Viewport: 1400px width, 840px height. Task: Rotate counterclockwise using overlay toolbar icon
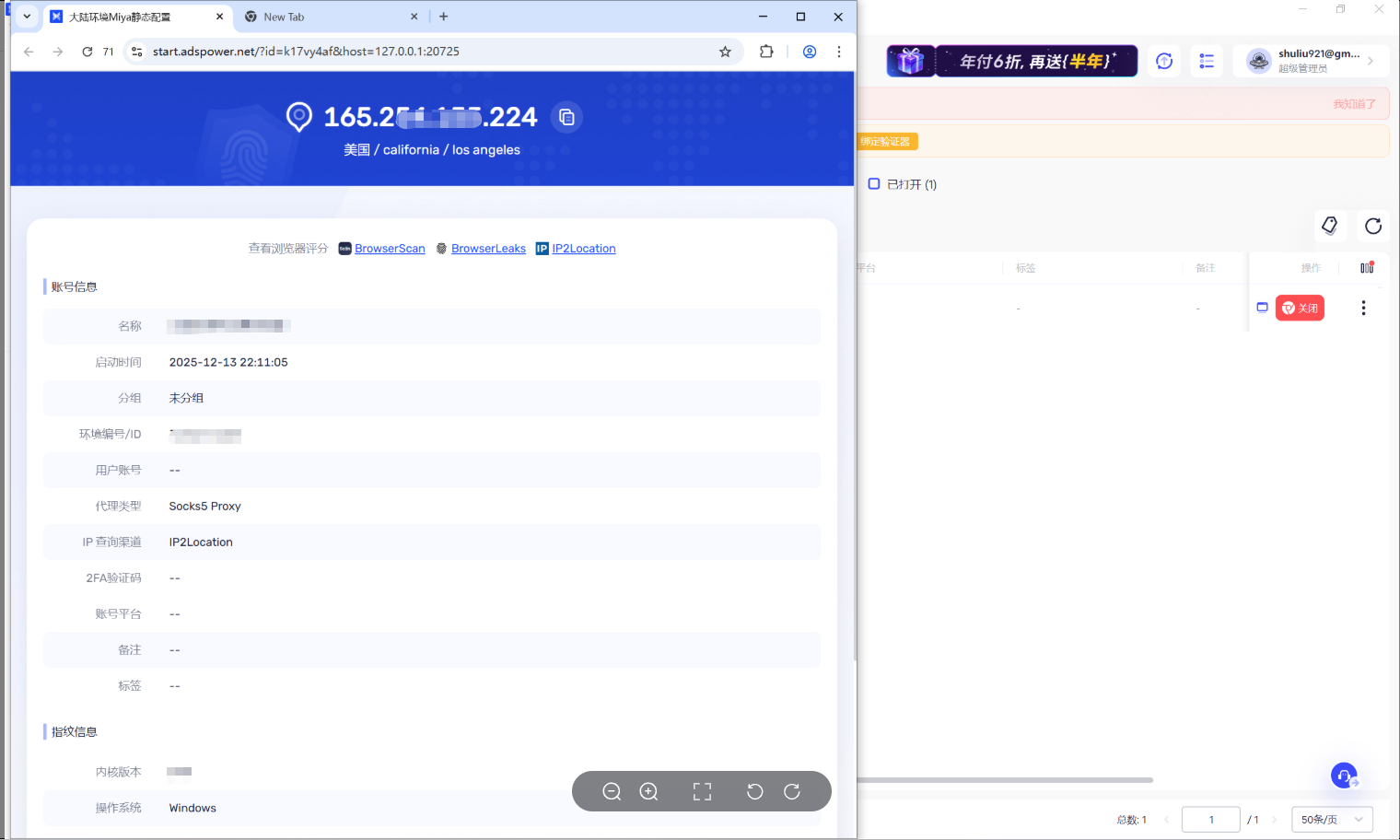point(754,791)
